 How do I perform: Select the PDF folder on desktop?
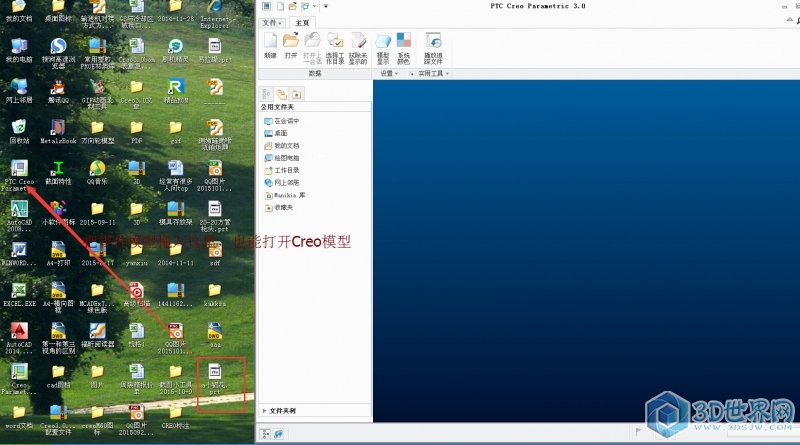pos(136,132)
